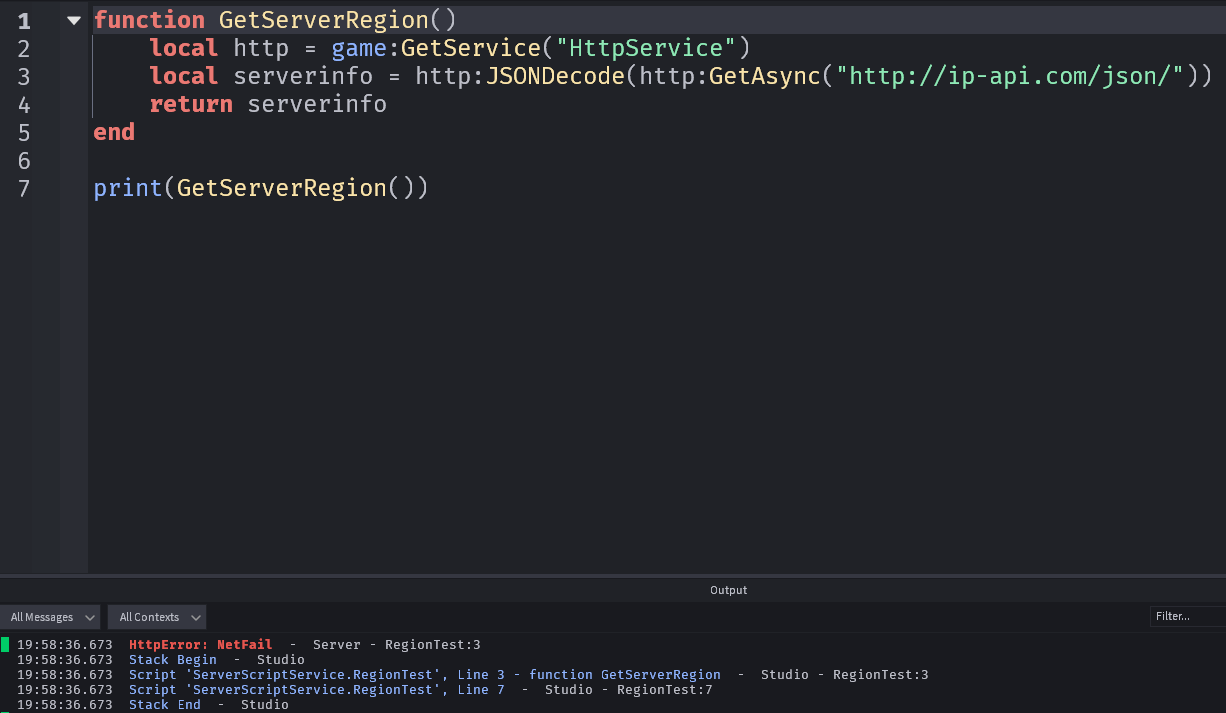This screenshot has width=1226, height=713.
Task: Click the end keyword on line 5
Action: (114, 132)
